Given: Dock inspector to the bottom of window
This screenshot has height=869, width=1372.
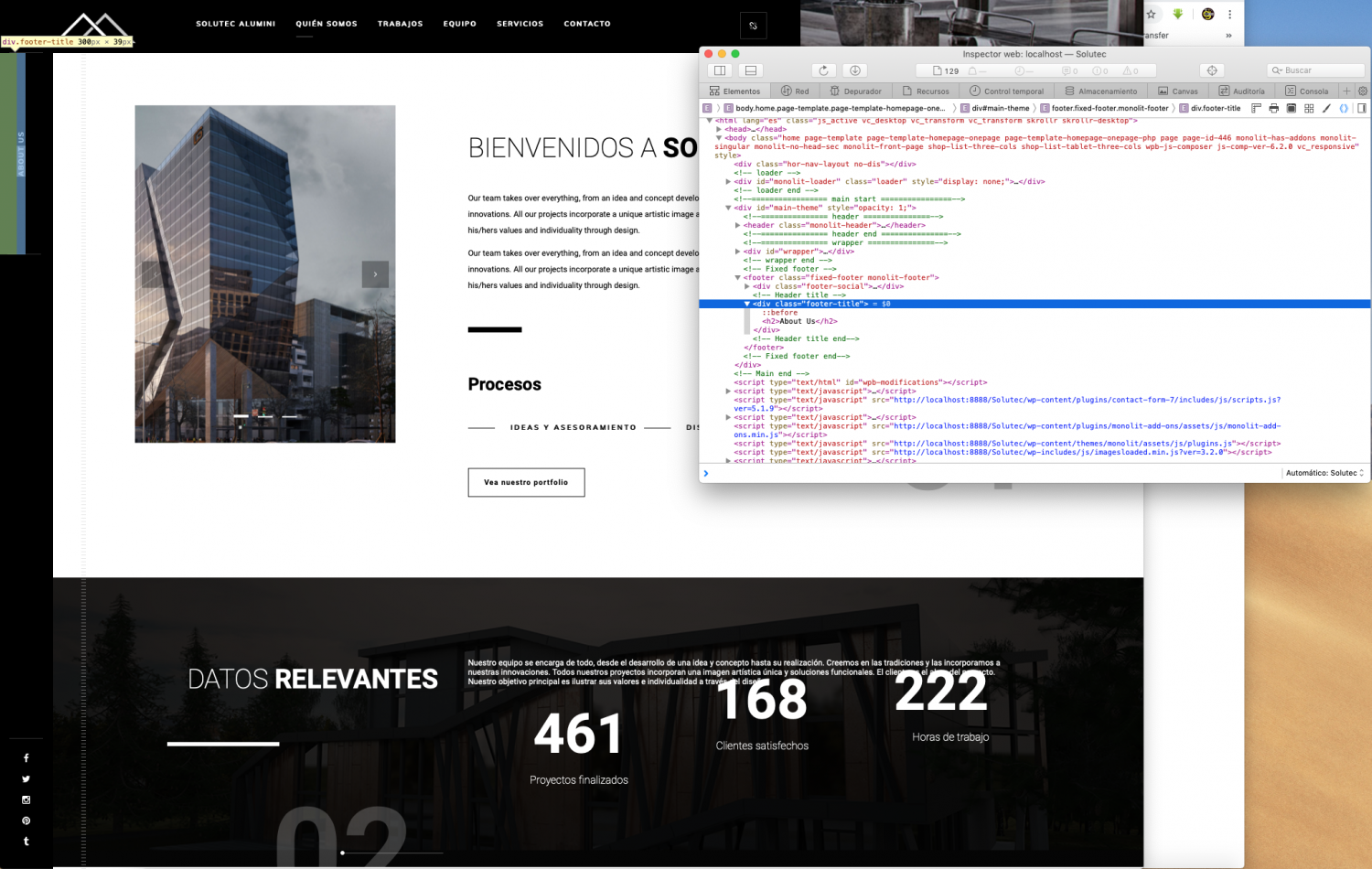Looking at the screenshot, I should (750, 70).
